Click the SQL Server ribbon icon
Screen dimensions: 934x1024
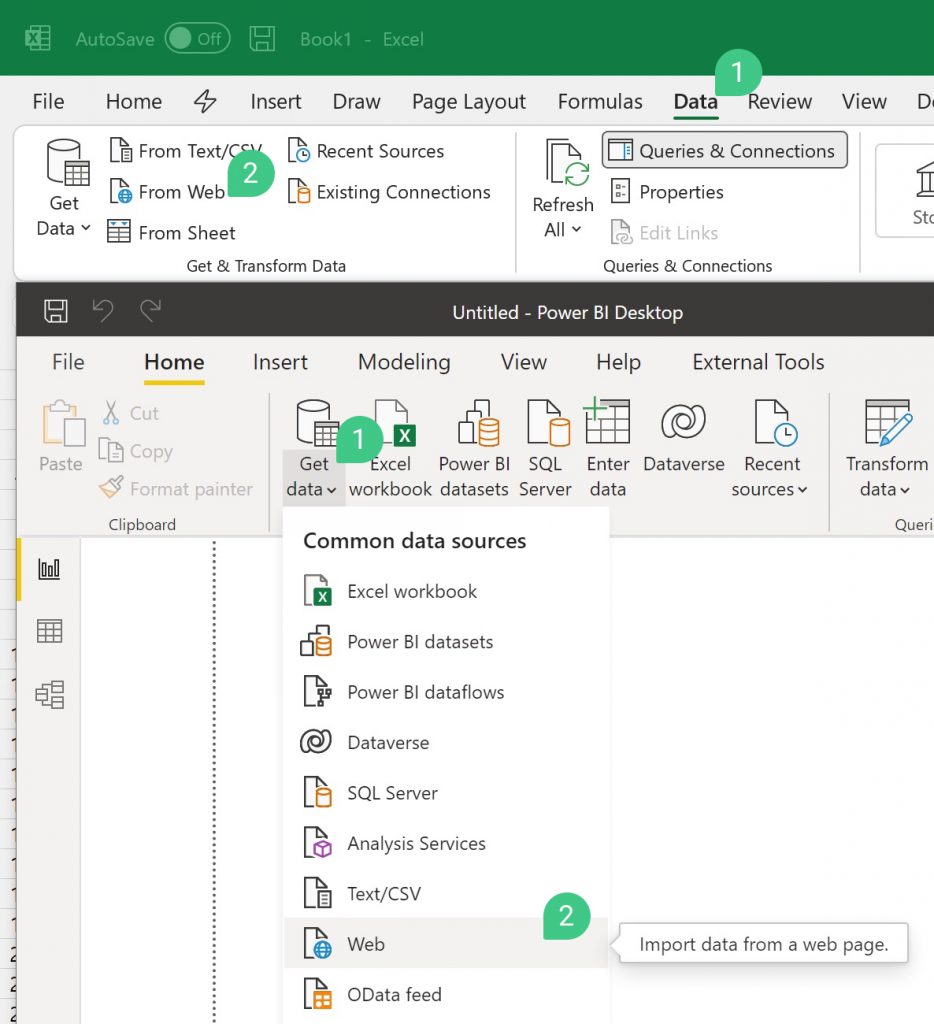(x=545, y=450)
